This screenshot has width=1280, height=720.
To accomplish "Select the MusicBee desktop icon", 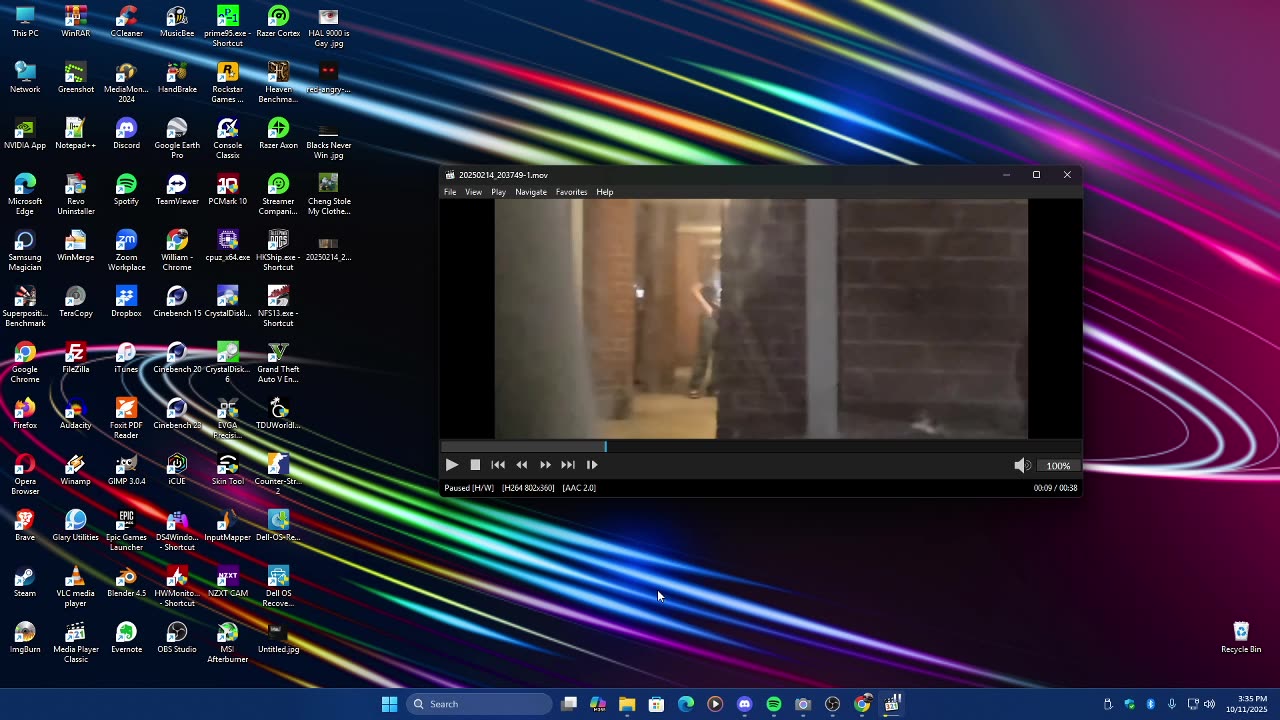I will tap(177, 22).
